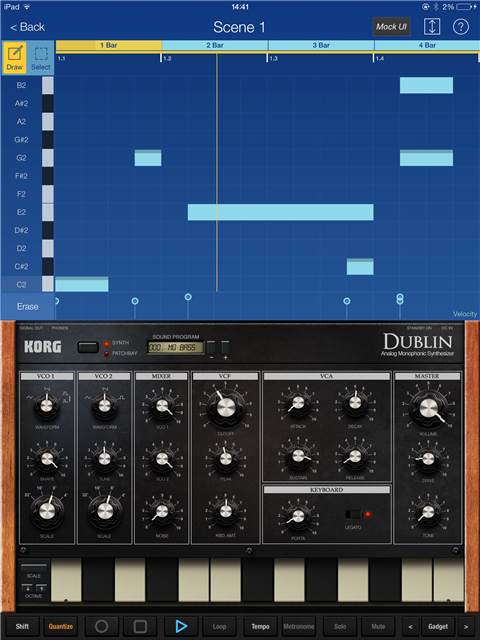
Task: Click the sound program display field
Action: pos(175,348)
